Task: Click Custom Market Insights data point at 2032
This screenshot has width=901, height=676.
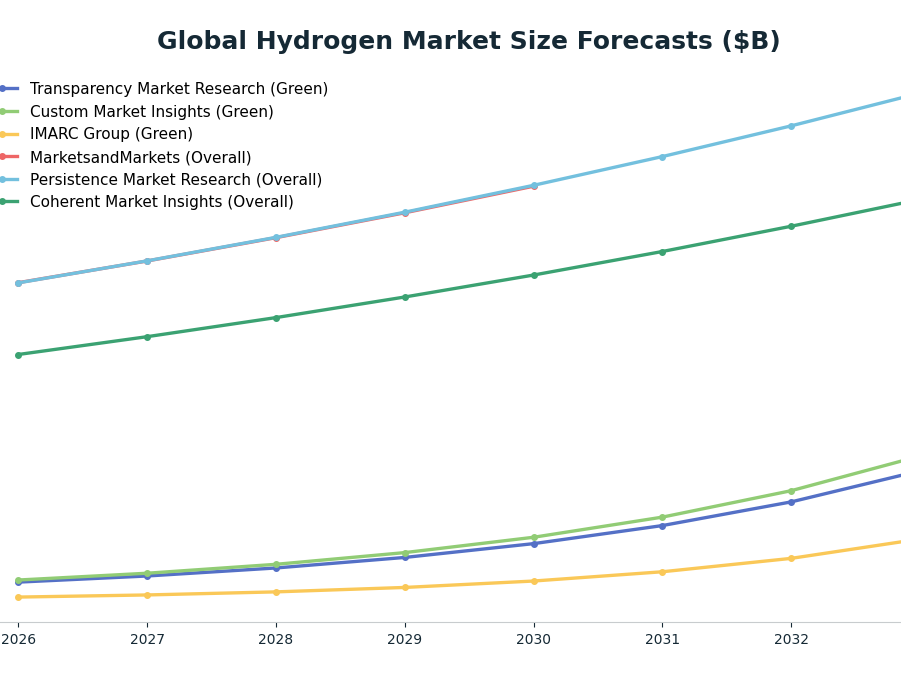Action: (791, 491)
